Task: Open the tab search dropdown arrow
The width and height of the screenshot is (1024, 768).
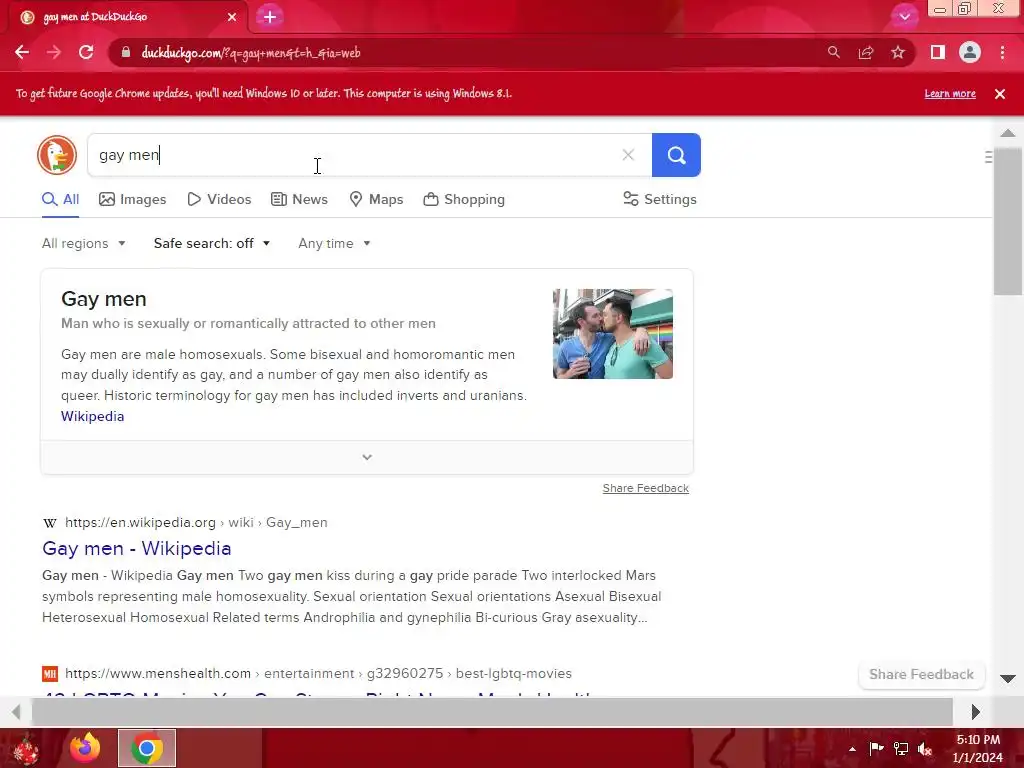Action: [x=904, y=17]
